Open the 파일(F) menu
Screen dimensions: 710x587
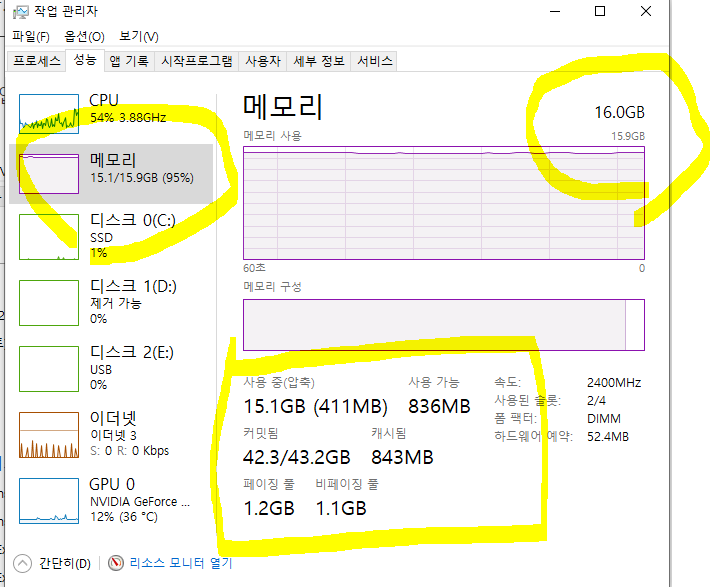[31, 36]
